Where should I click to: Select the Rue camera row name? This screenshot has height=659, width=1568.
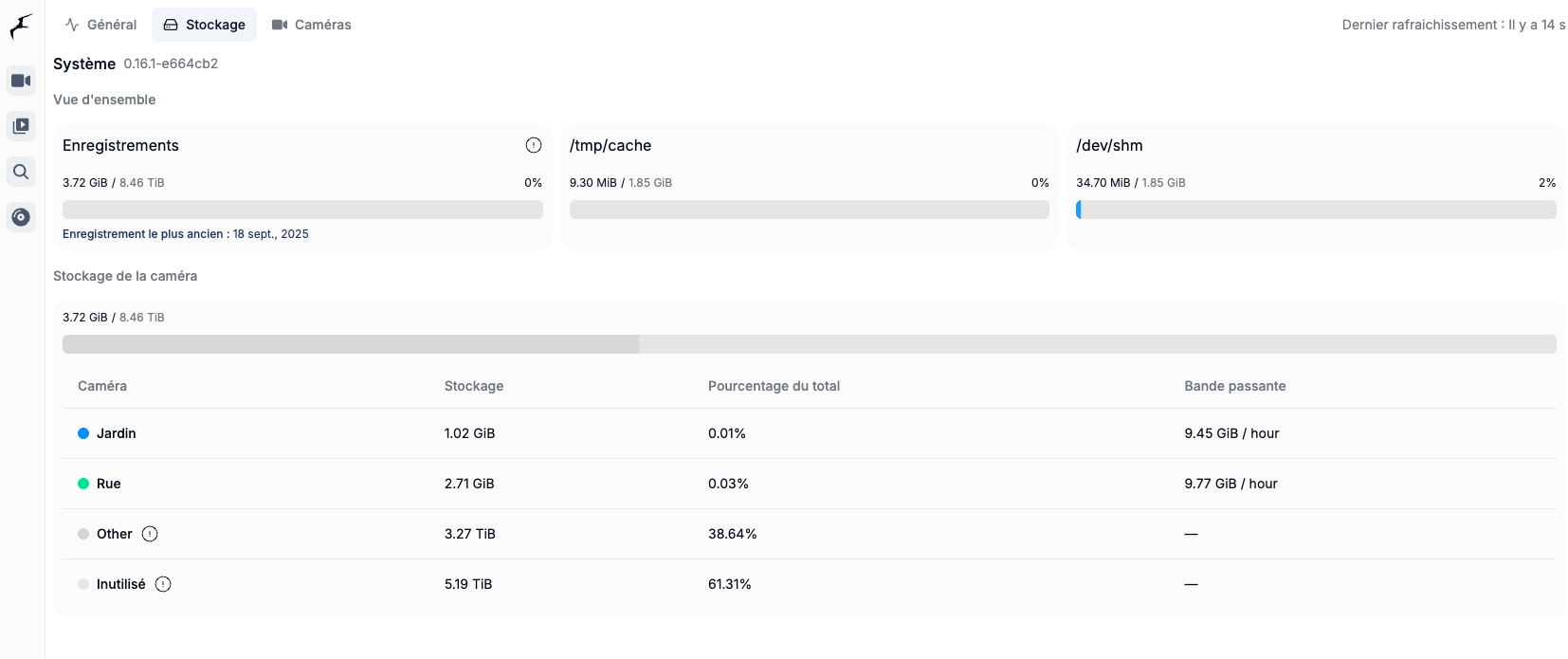click(109, 484)
